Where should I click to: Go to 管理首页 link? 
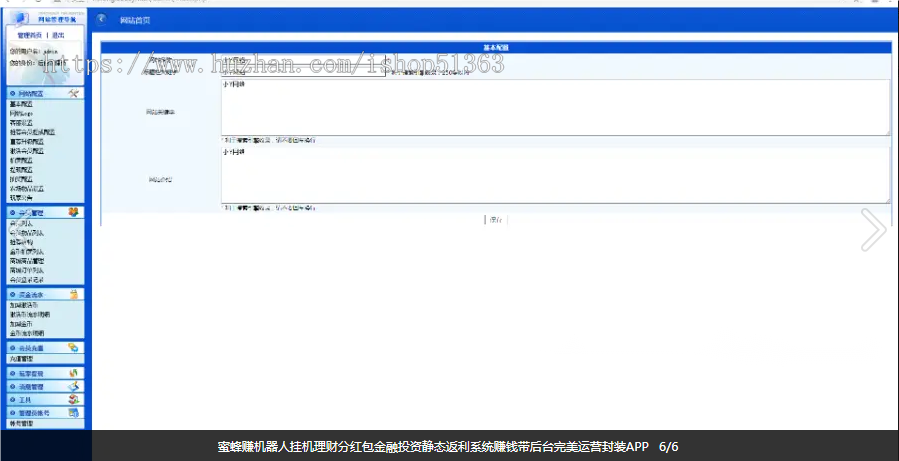pyautogui.click(x=29, y=36)
